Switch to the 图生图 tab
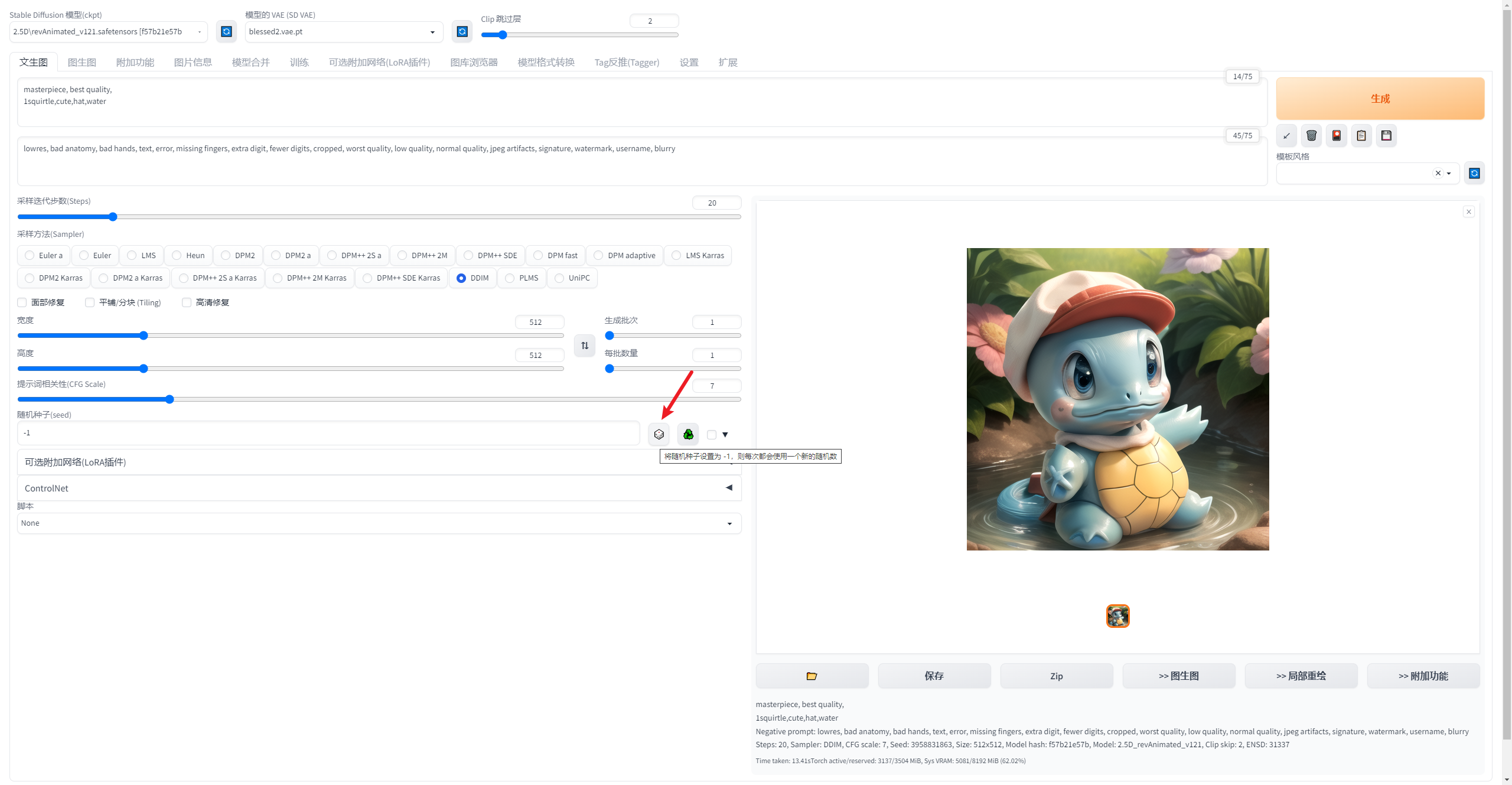1512x785 pixels. point(82,62)
